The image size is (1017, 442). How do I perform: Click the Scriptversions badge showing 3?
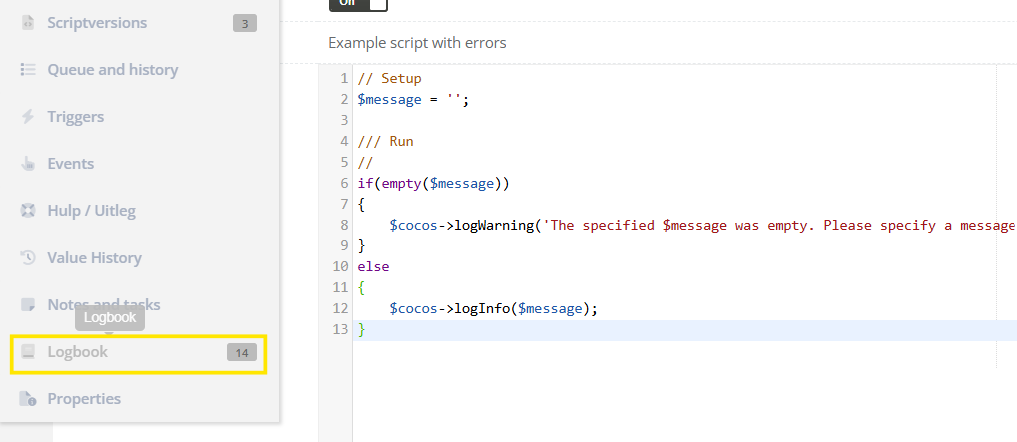tap(245, 23)
